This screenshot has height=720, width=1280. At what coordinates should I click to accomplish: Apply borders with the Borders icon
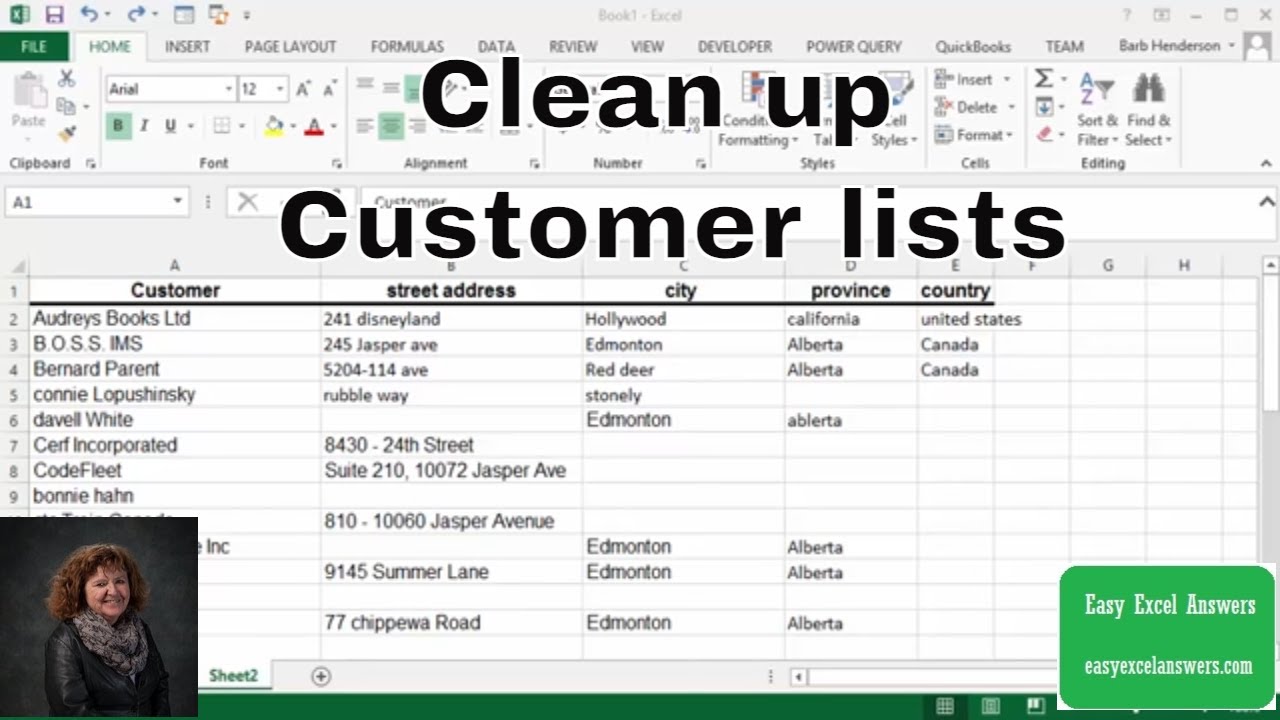coord(221,126)
